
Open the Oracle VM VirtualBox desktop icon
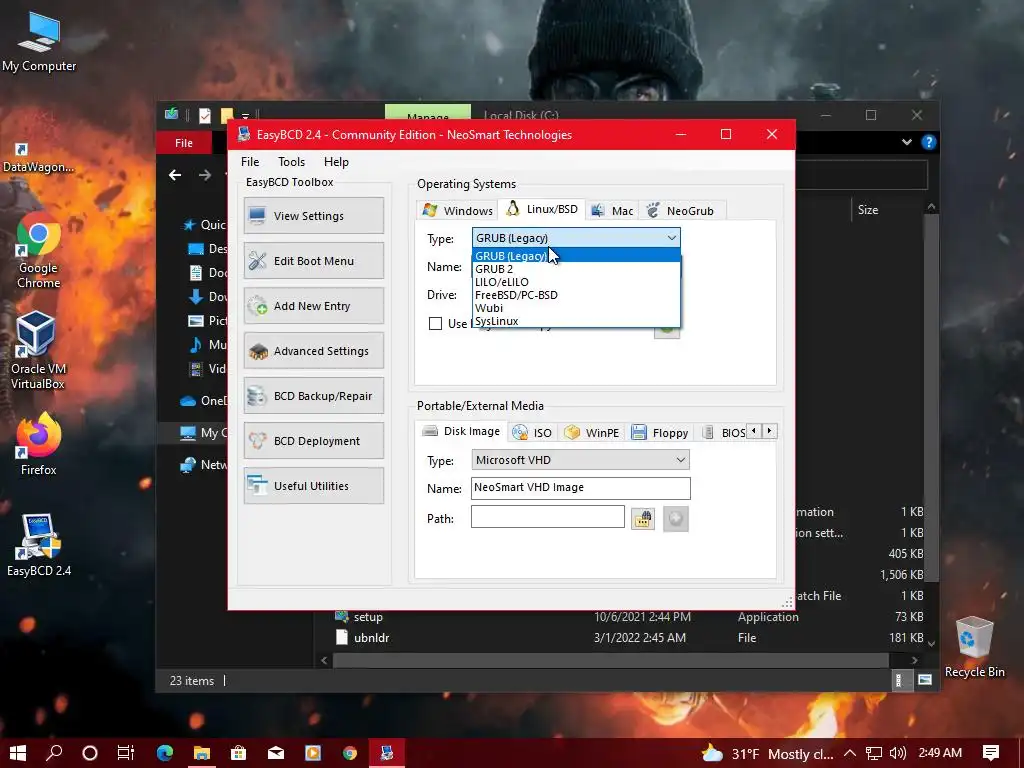(38, 351)
